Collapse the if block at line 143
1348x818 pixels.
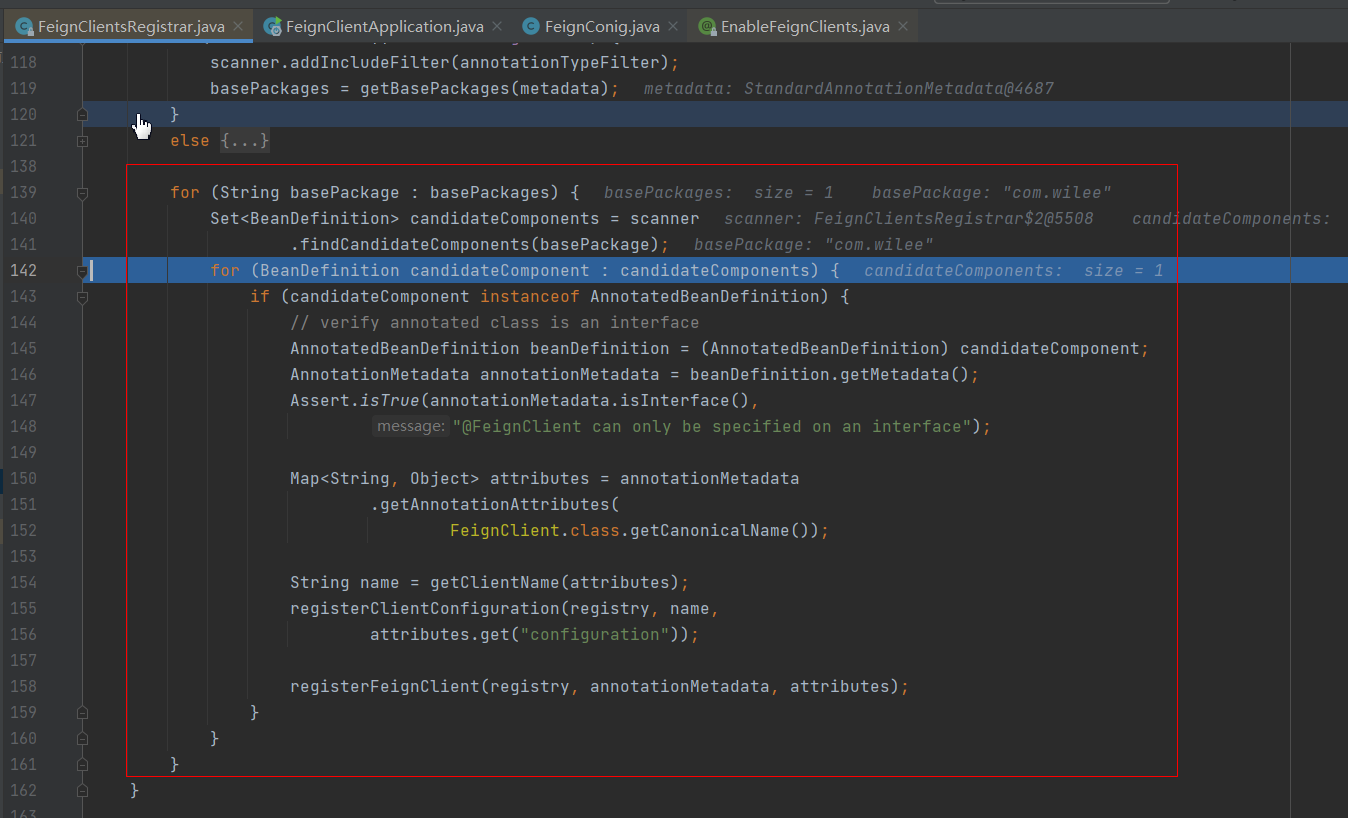pyautogui.click(x=83, y=296)
